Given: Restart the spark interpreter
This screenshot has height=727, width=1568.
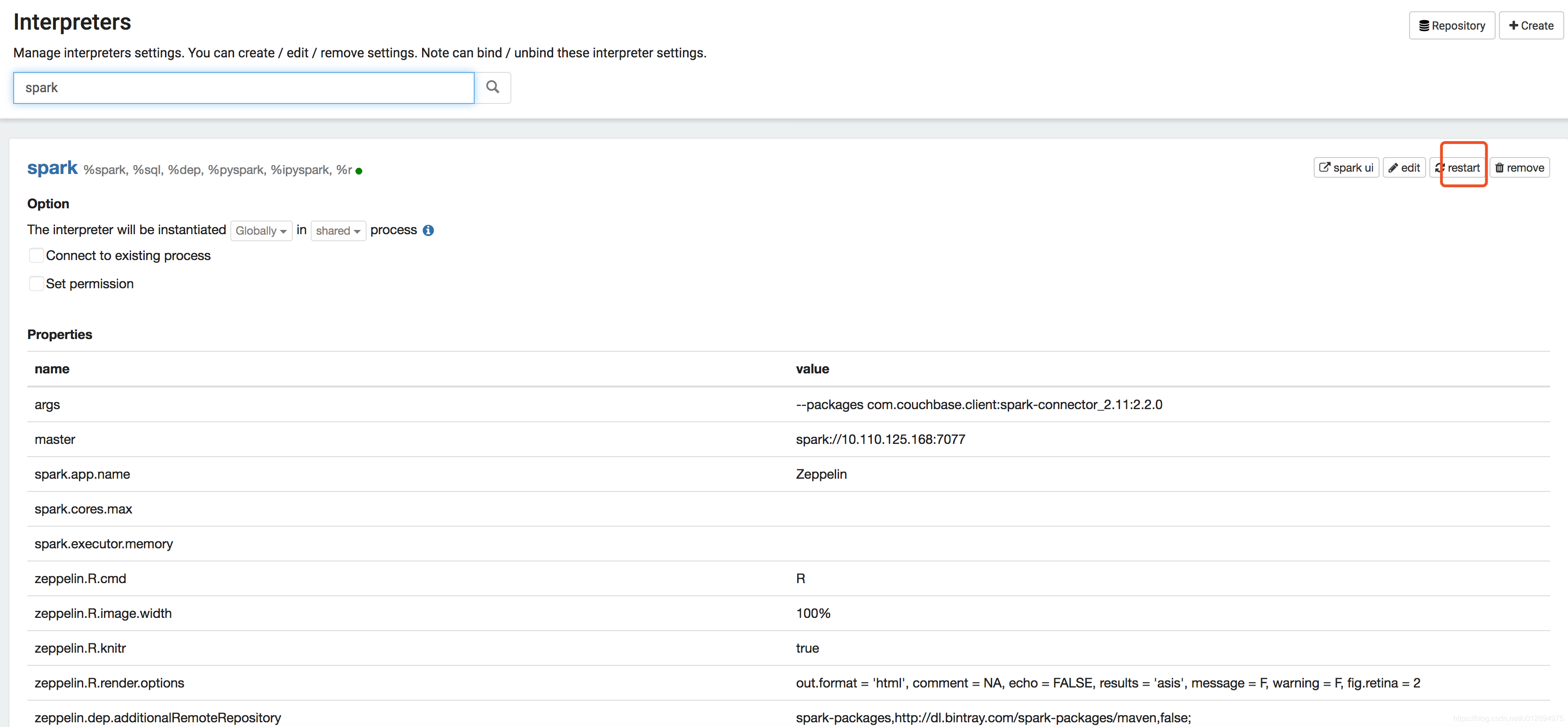Looking at the screenshot, I should point(1457,167).
